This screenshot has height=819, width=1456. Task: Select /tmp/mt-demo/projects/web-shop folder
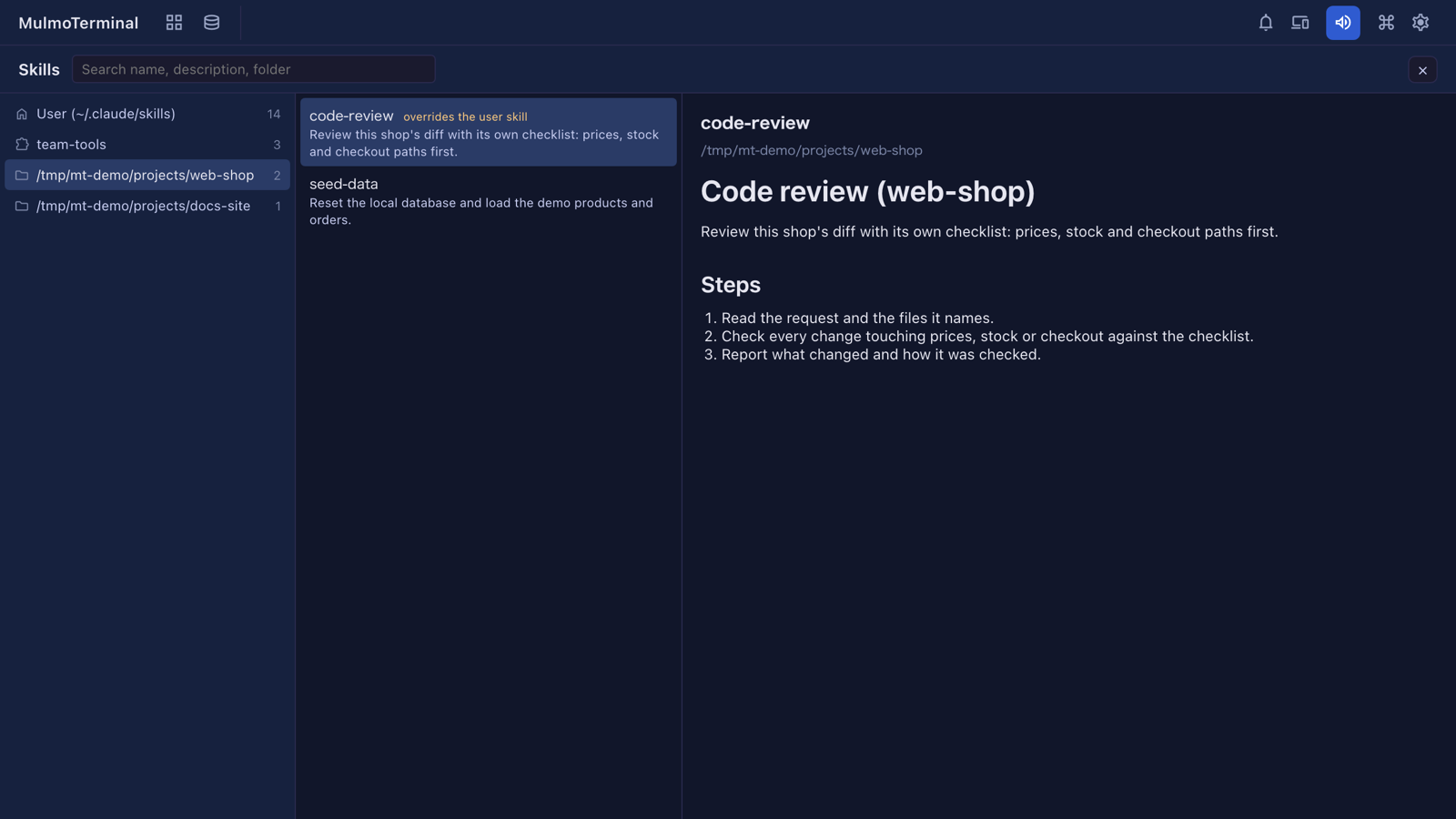point(147,175)
